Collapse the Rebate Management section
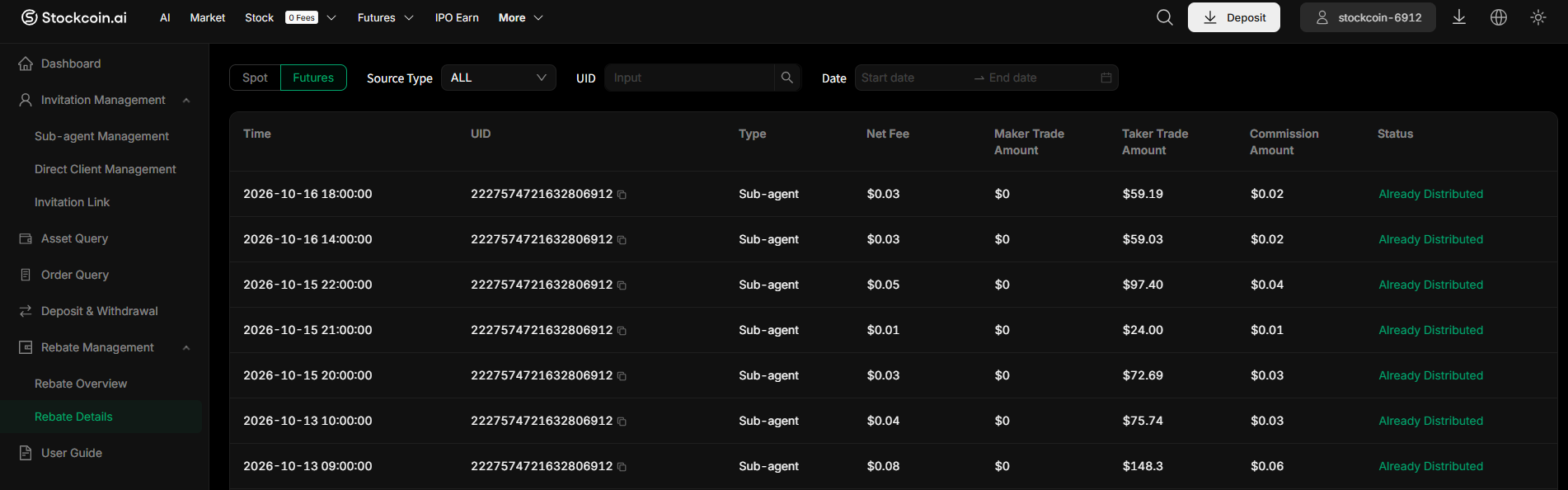The width and height of the screenshot is (1568, 490). coord(186,347)
